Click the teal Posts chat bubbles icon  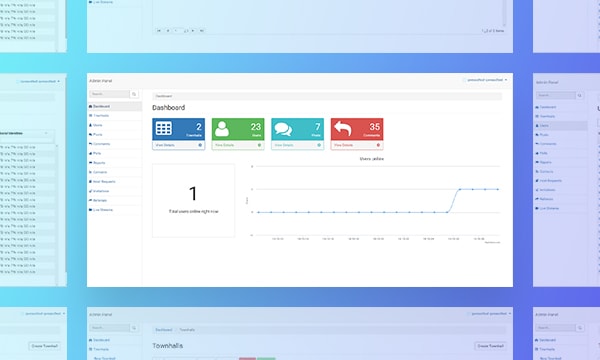coord(283,129)
